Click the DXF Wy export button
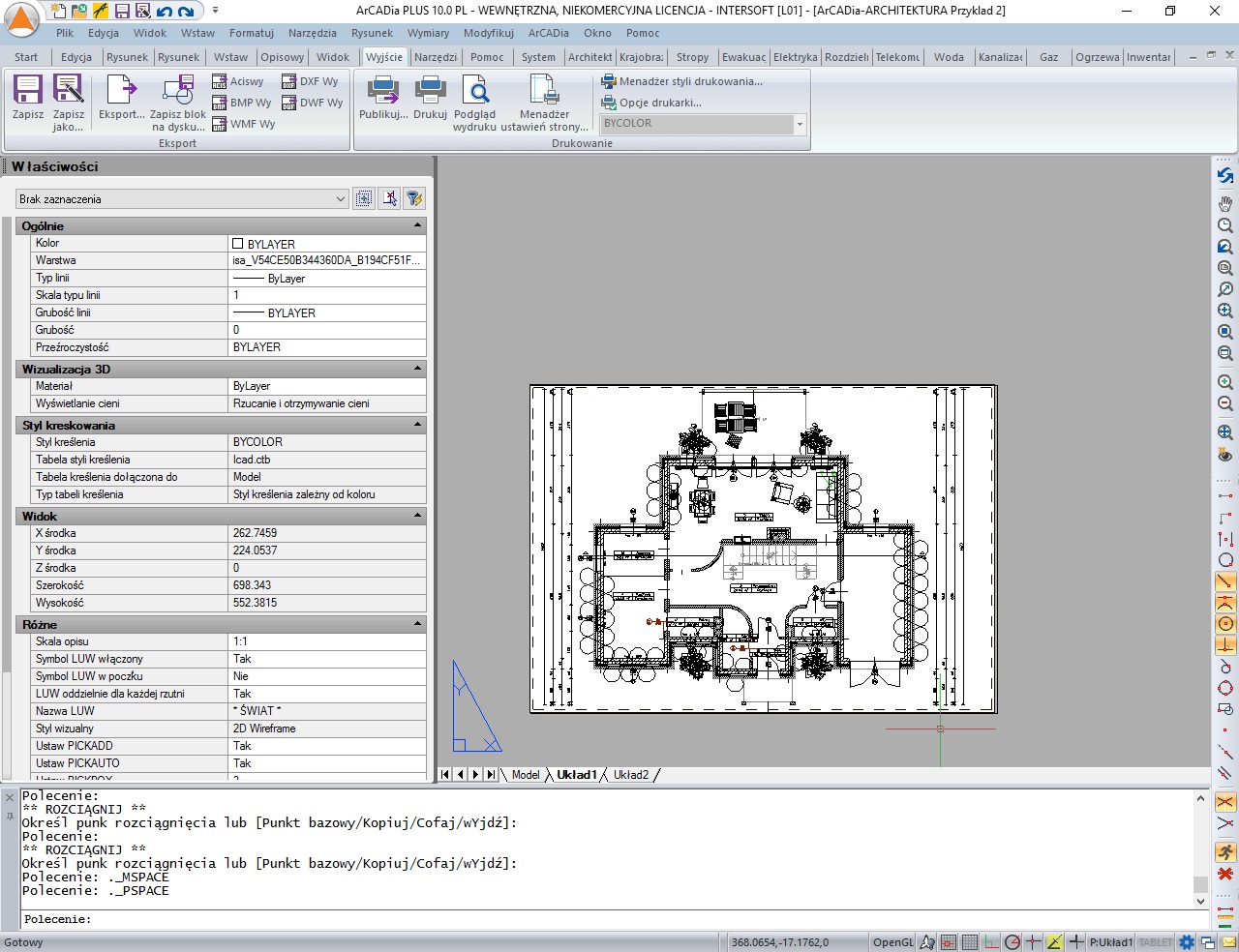 (311, 81)
